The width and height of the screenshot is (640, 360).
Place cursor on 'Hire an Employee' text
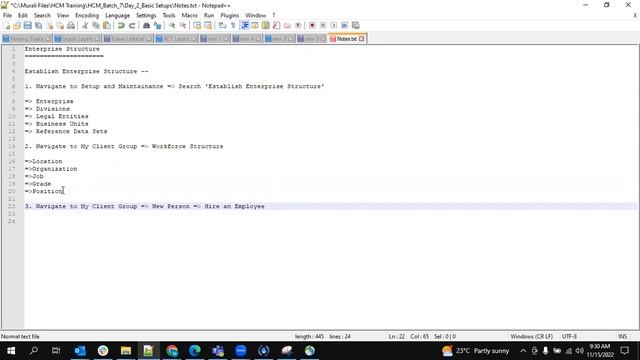[x=234, y=206]
